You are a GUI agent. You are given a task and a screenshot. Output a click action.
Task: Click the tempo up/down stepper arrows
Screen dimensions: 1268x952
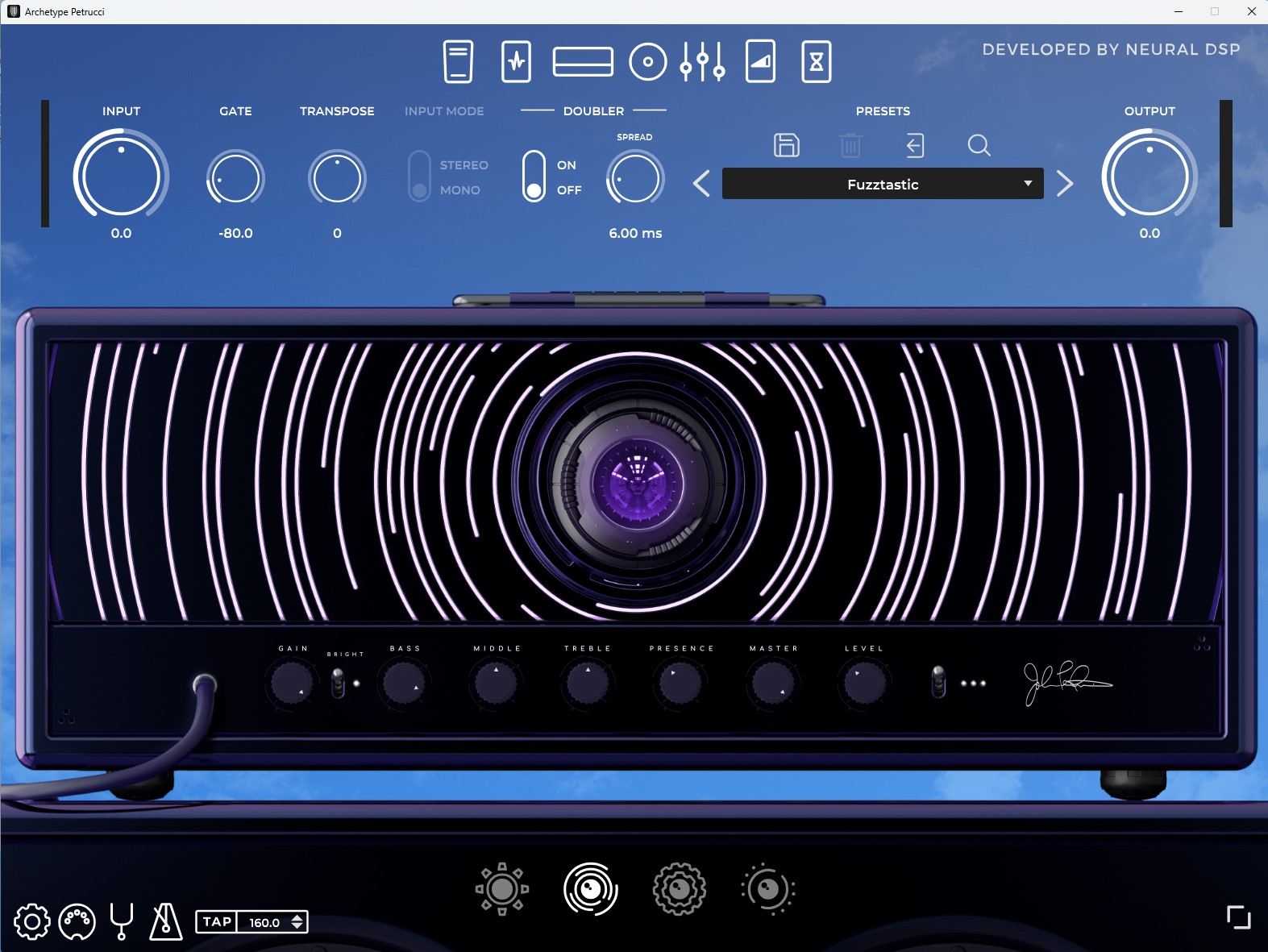(x=297, y=922)
